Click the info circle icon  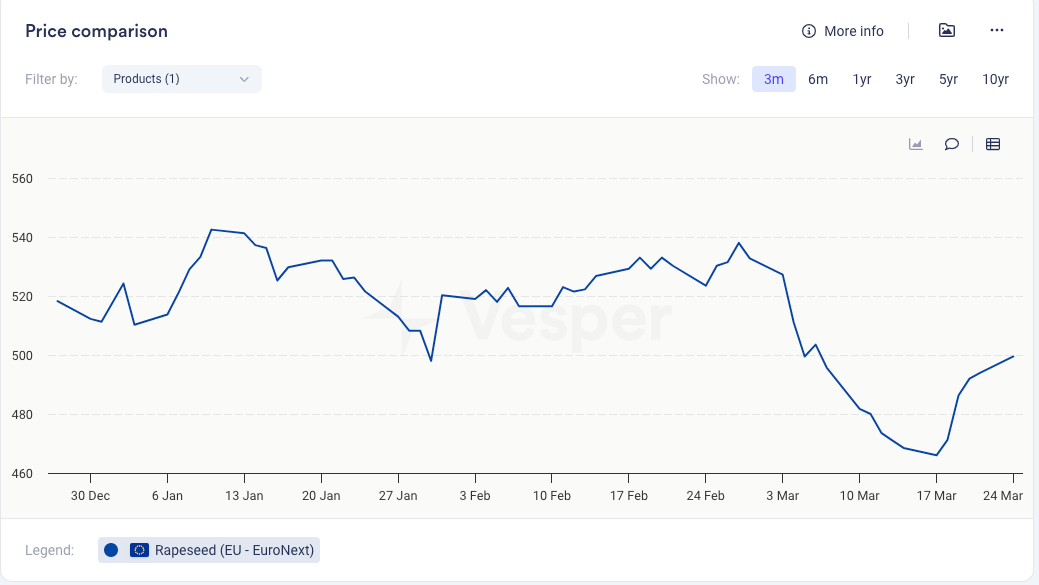[x=809, y=31]
